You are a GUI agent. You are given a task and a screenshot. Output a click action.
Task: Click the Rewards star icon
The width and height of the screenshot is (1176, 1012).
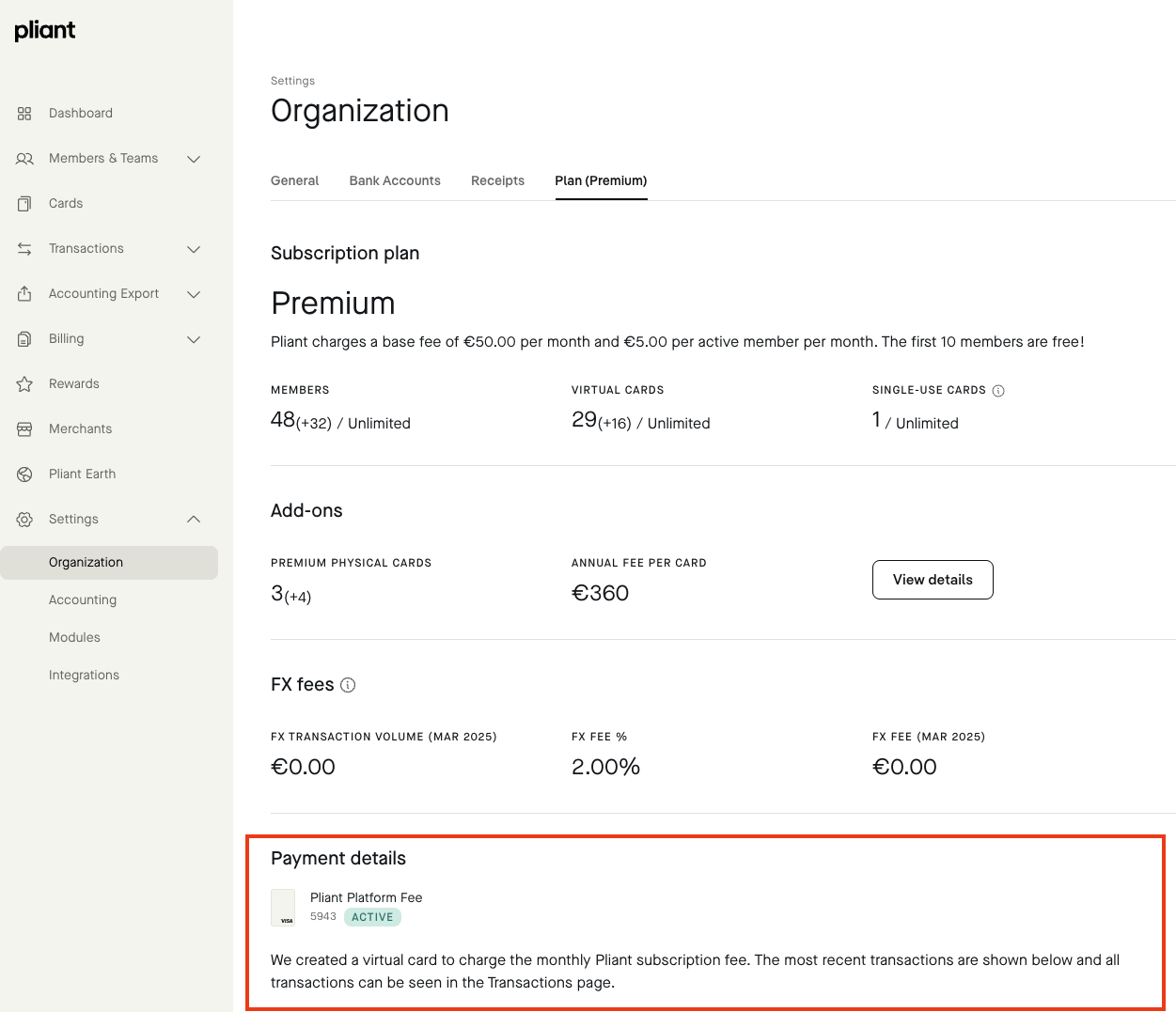coord(24,384)
